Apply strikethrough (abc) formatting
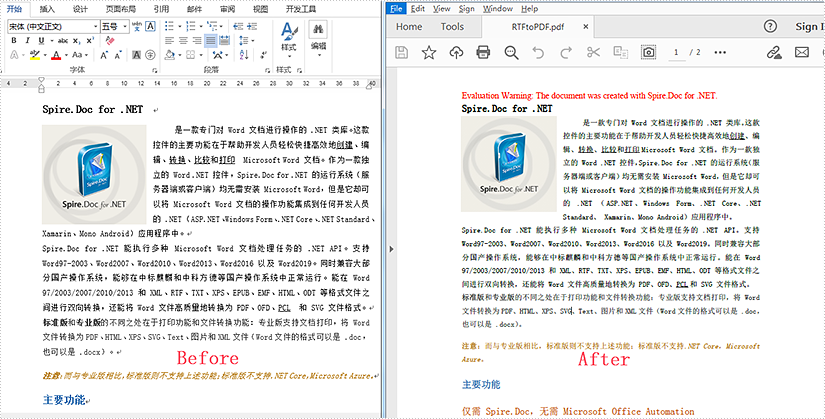 coord(63,41)
